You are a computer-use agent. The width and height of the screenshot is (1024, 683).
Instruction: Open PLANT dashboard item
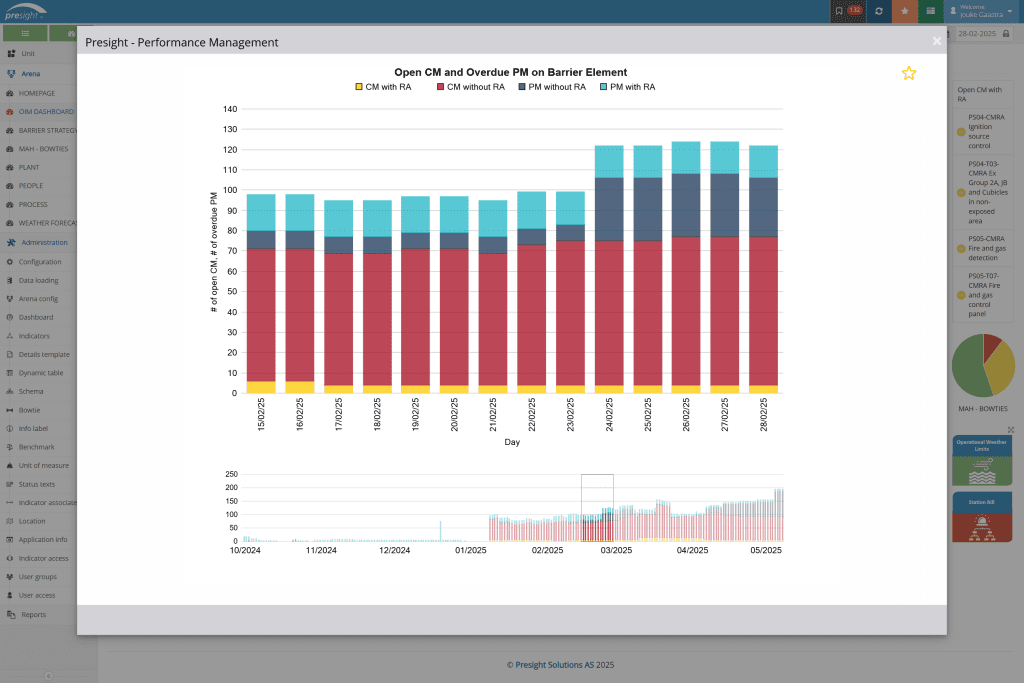(29, 167)
